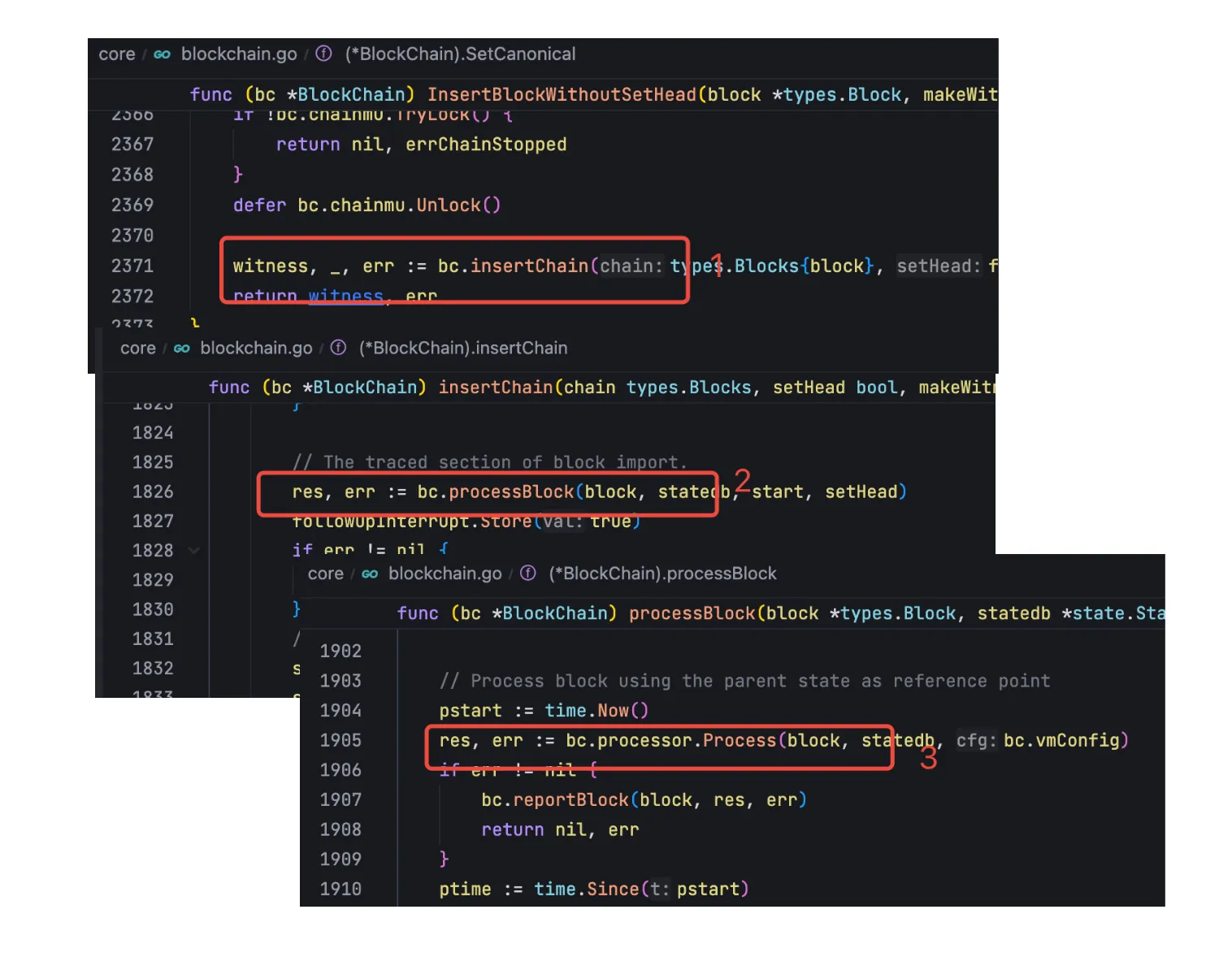Select the core folder in the insertChain breadcrumb
Viewport: 1232px width, 957px height.
tap(137, 349)
